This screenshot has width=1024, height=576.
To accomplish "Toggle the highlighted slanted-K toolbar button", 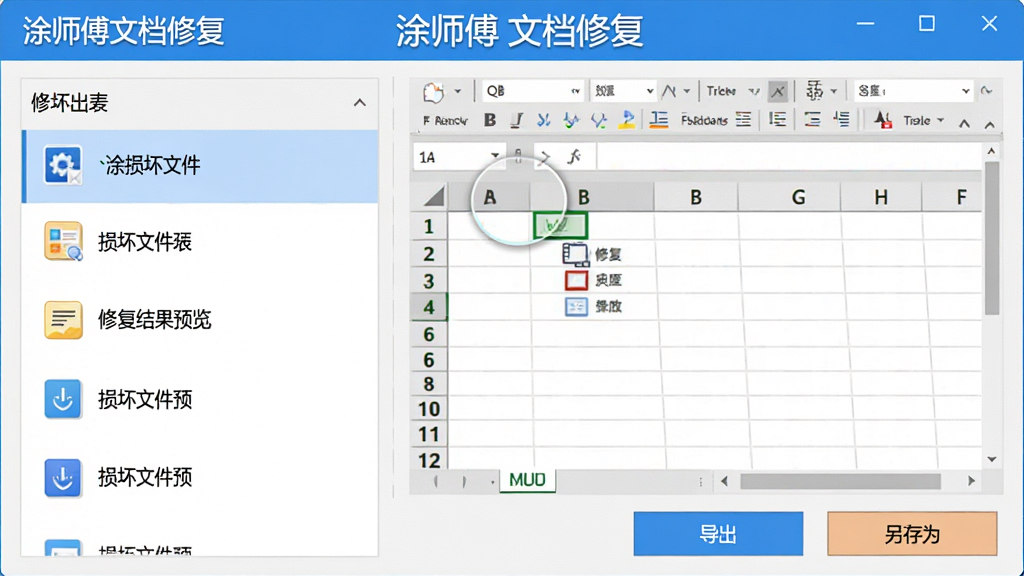I will [777, 91].
